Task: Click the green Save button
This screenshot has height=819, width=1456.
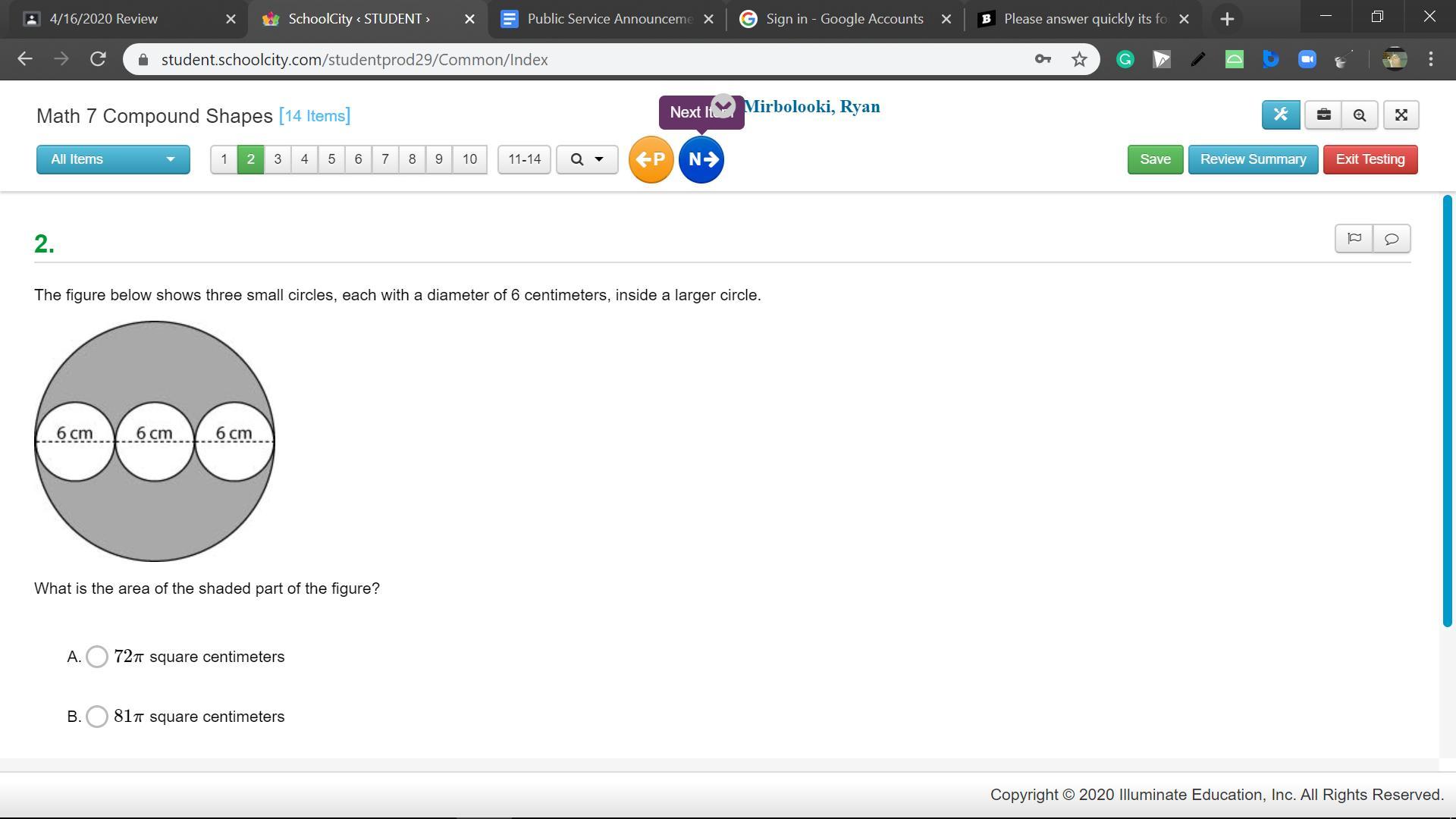Action: [x=1155, y=159]
